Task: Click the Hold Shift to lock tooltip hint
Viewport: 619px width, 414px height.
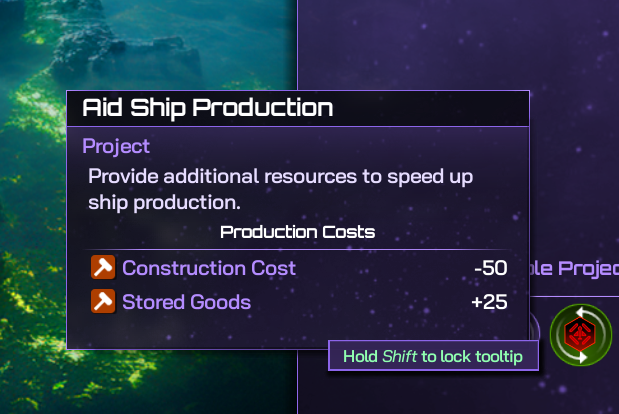Action: [x=433, y=356]
